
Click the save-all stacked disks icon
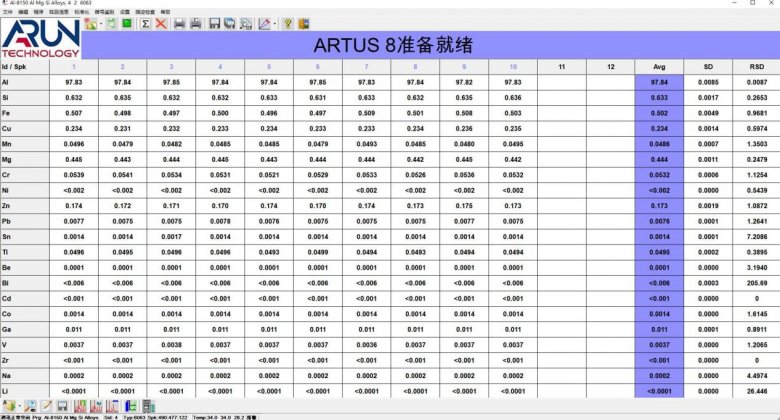pyautogui.click(x=230, y=23)
